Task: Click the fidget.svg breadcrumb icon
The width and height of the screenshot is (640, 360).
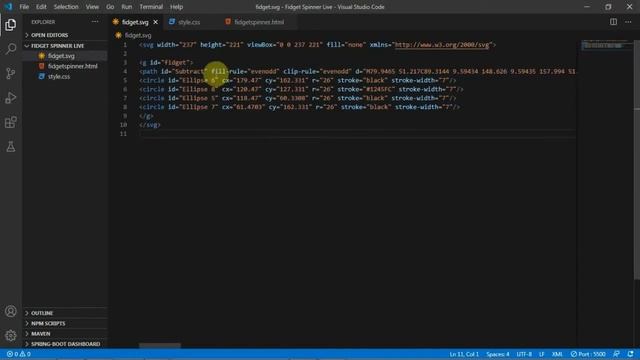Action: coord(118,36)
